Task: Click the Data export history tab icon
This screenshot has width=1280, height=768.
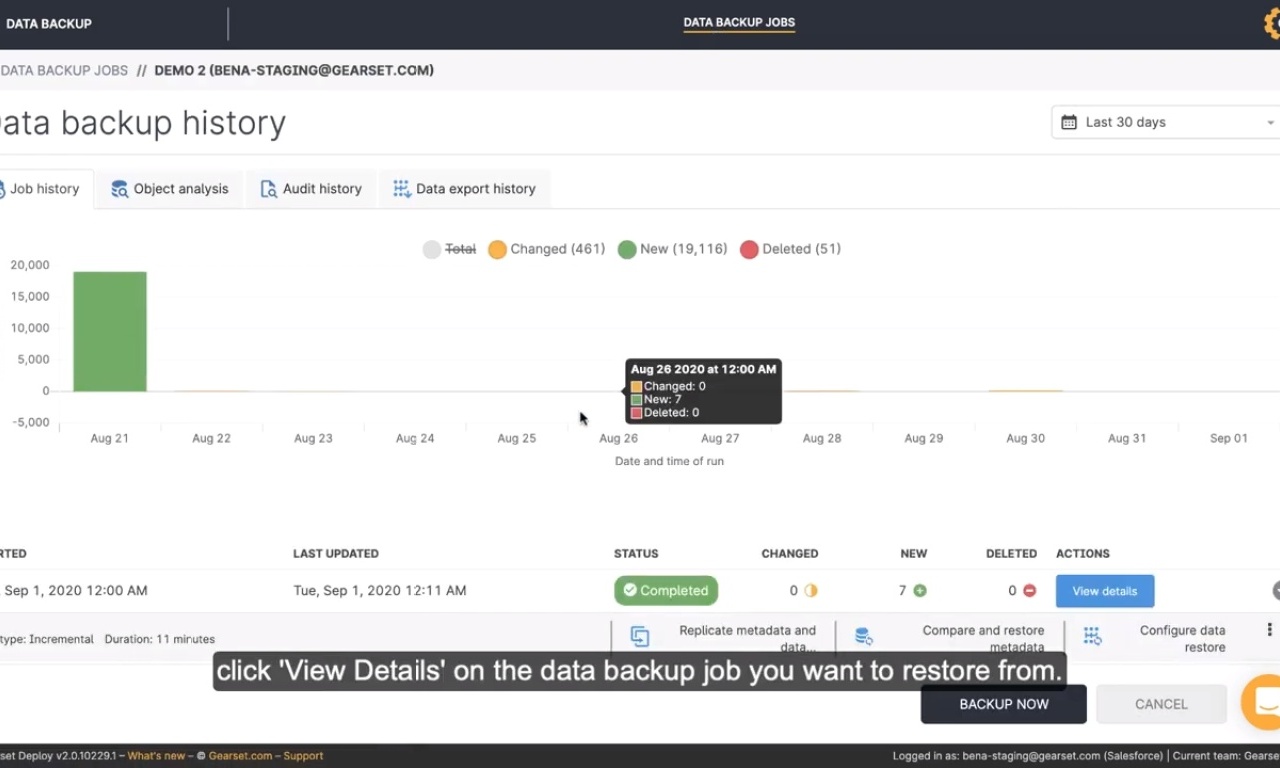Action: click(401, 189)
